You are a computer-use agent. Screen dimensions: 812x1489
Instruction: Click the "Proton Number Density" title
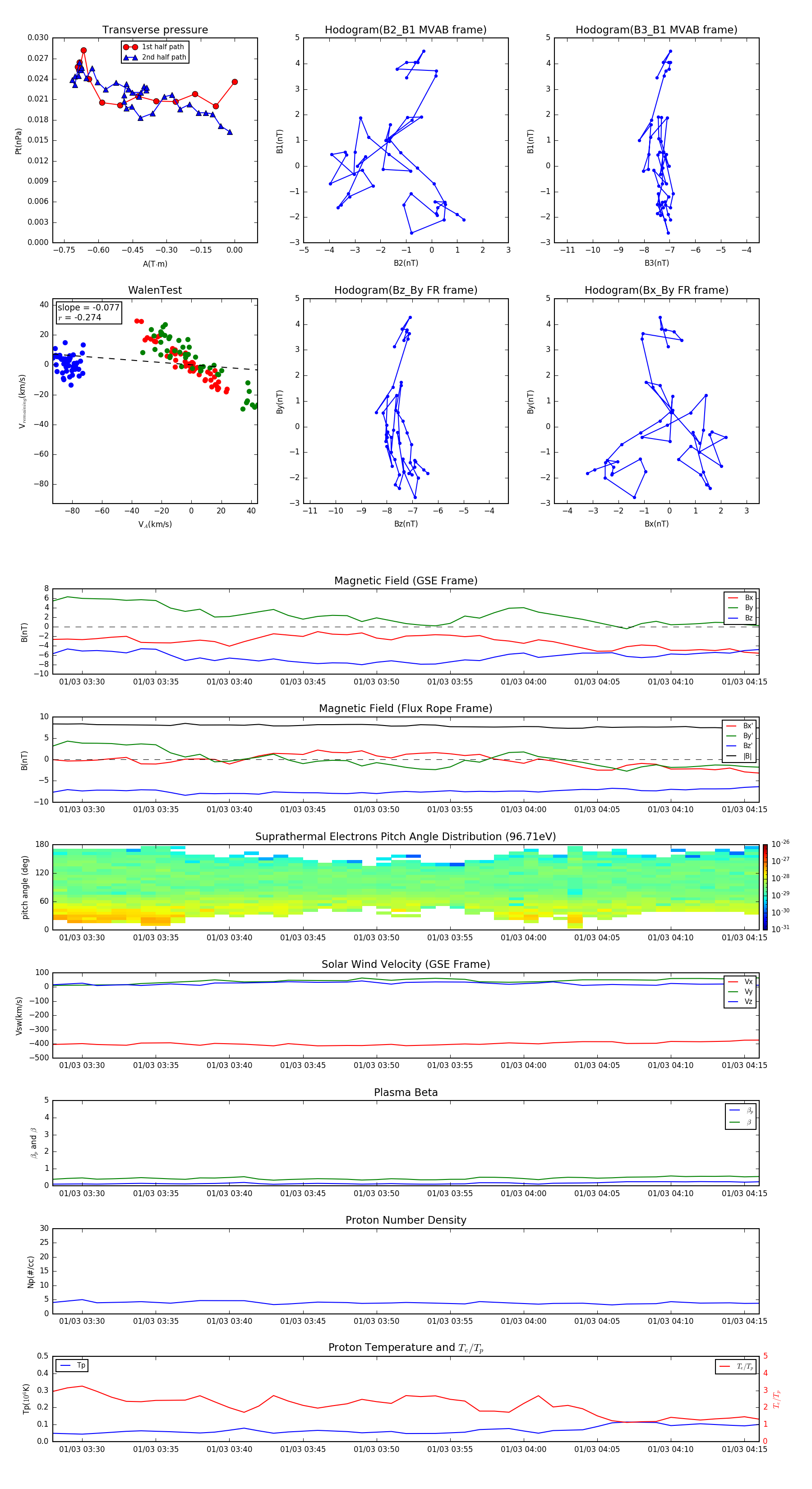point(406,1220)
